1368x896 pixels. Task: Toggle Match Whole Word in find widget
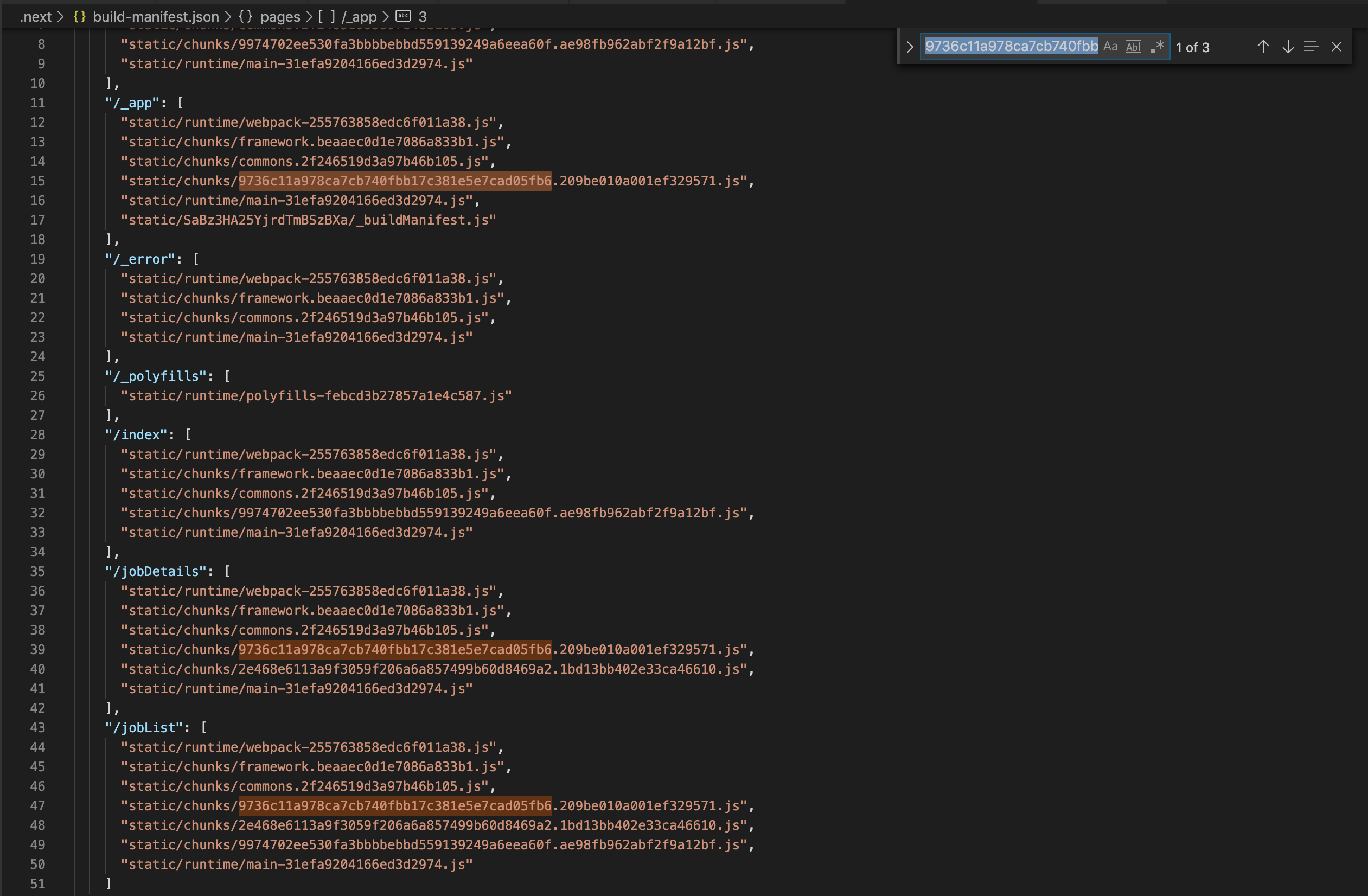pos(1133,47)
